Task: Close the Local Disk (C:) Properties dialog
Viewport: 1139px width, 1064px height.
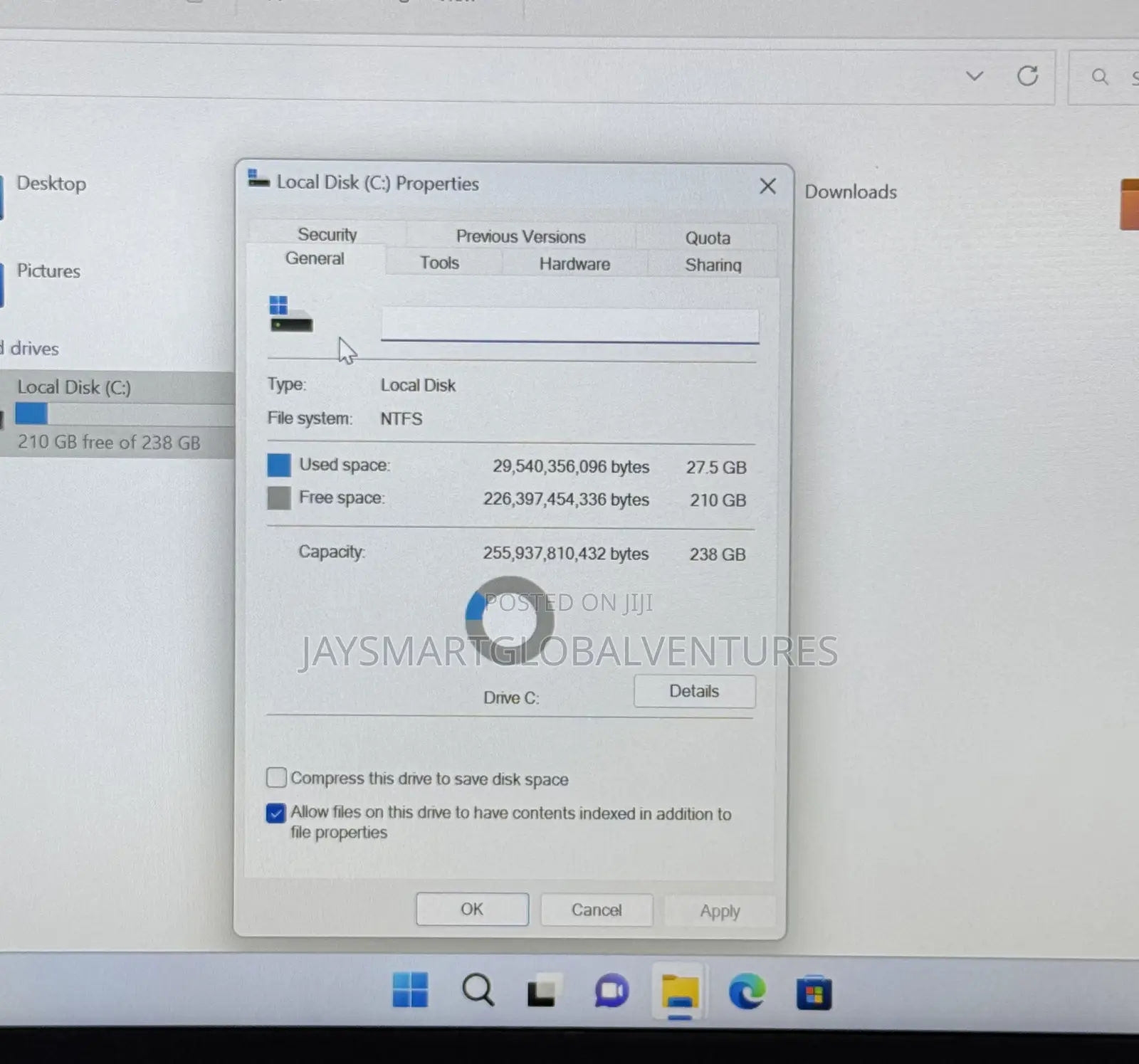Action: pos(767,186)
